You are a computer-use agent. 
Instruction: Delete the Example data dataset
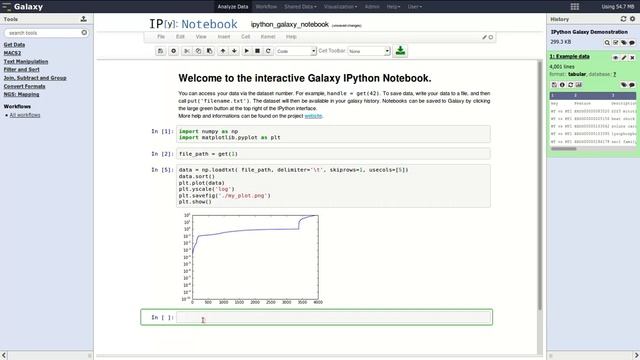pos(632,58)
